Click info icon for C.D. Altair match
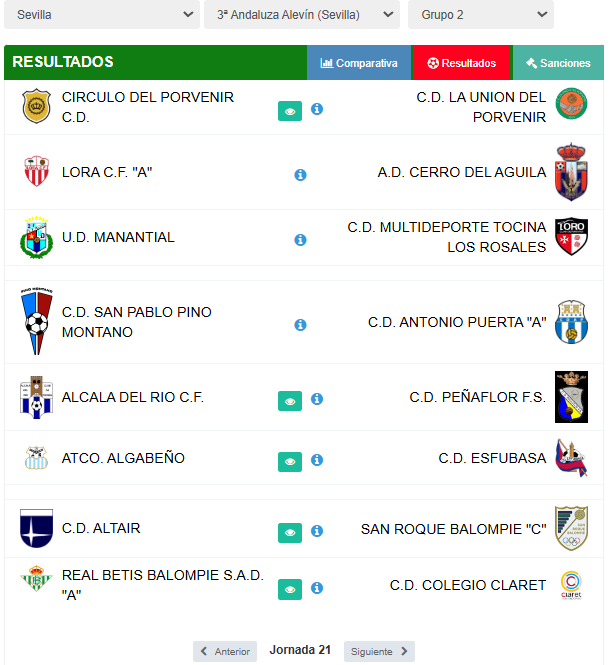This screenshot has height=665, width=612. tap(317, 531)
